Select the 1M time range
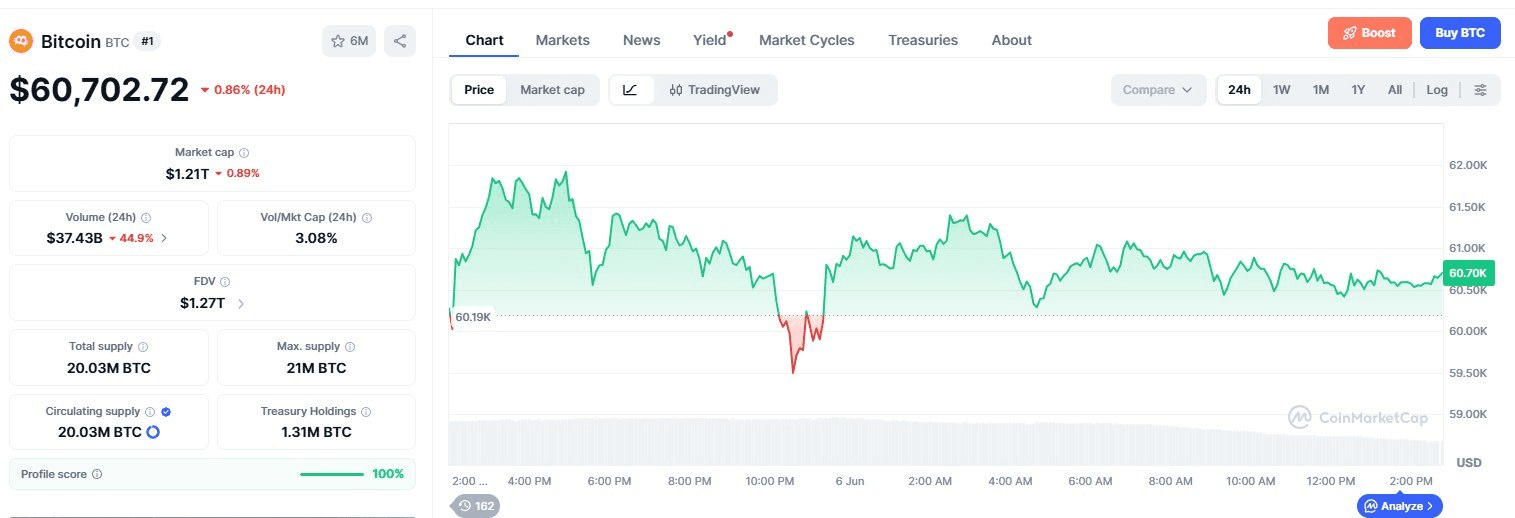This screenshot has height=518, width=1515. [x=1321, y=90]
